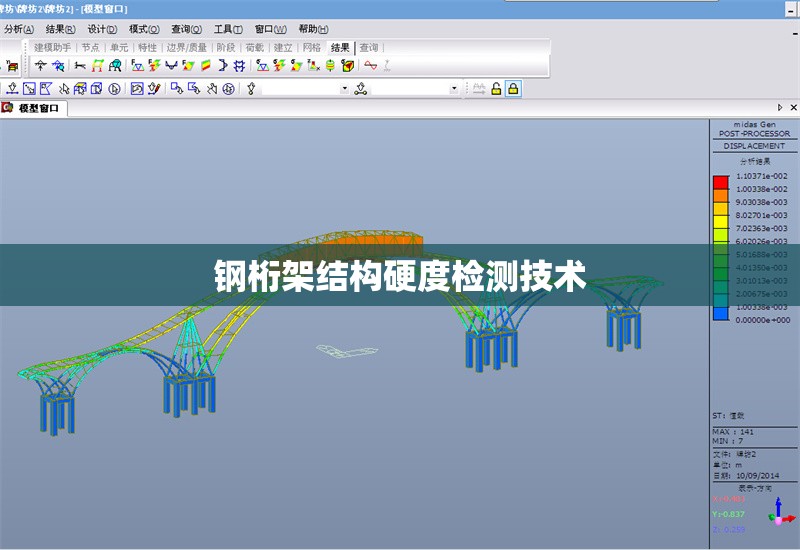The image size is (800, 550).
Task: Click the XYZ axis triad in viewport
Action: pyautogui.click(x=781, y=512)
